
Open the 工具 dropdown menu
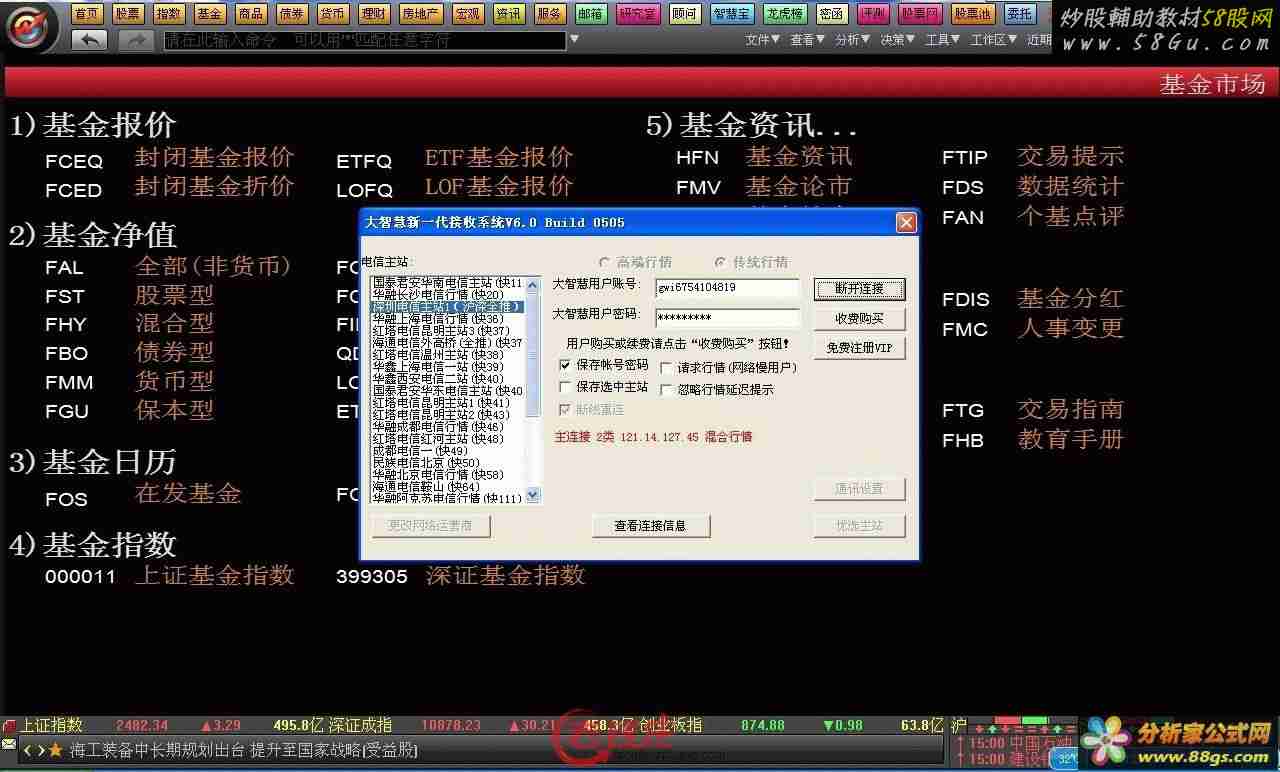coord(943,40)
